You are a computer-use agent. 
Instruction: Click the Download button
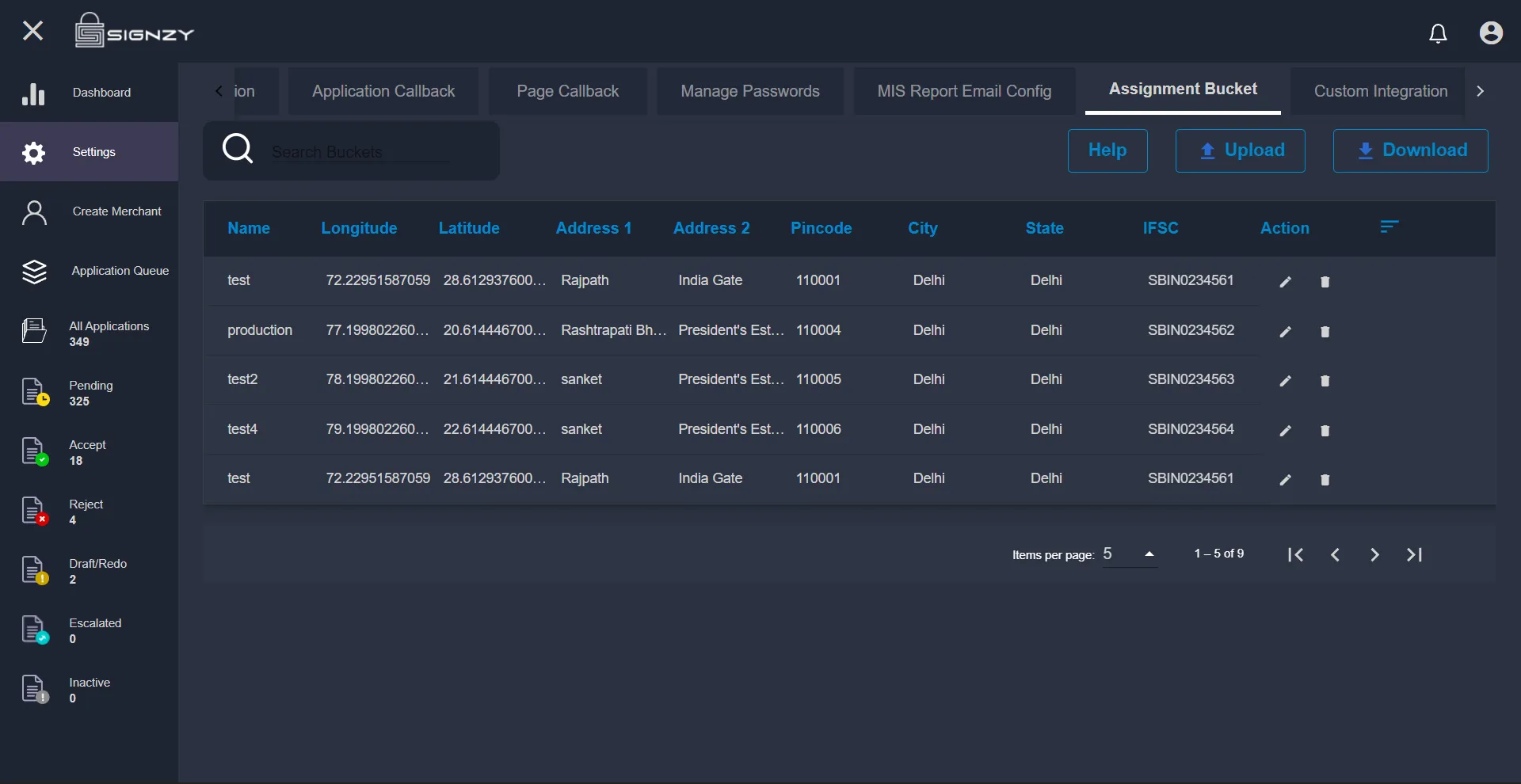[1410, 150]
